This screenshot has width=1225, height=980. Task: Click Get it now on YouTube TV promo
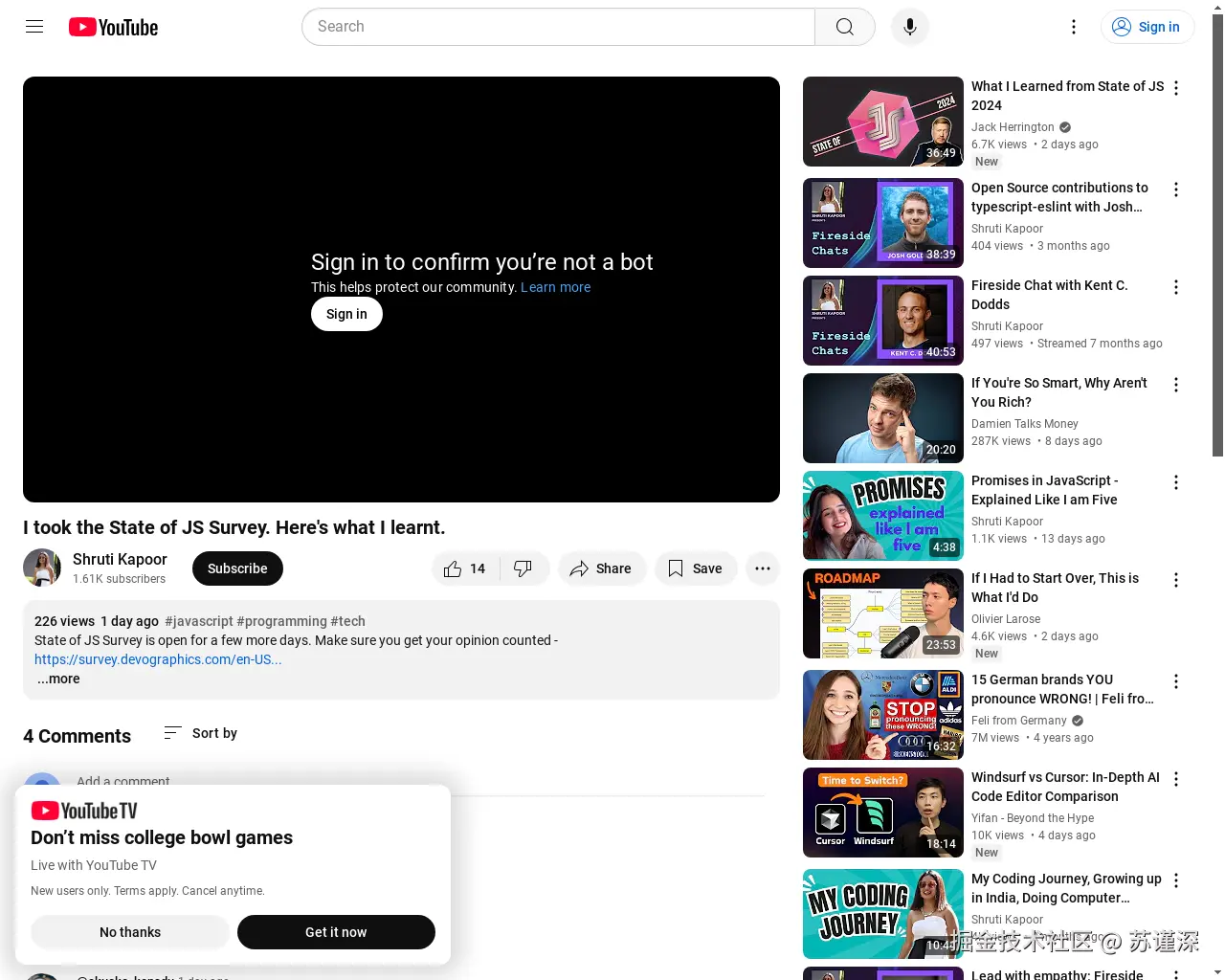(336, 932)
